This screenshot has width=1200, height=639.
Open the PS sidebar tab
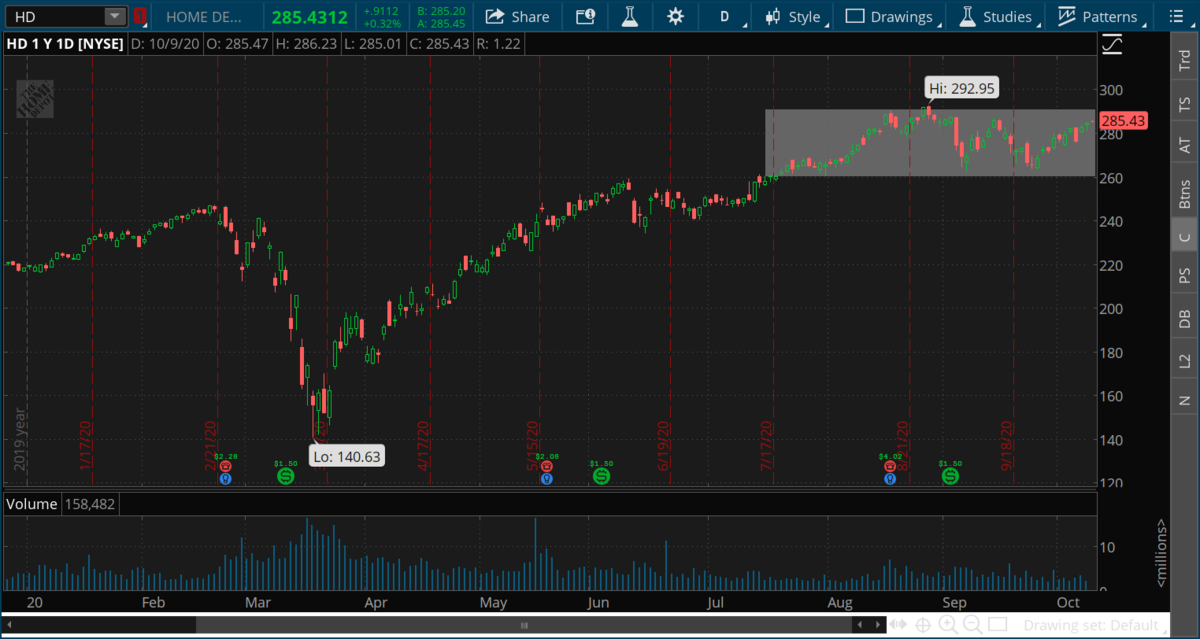click(1185, 275)
